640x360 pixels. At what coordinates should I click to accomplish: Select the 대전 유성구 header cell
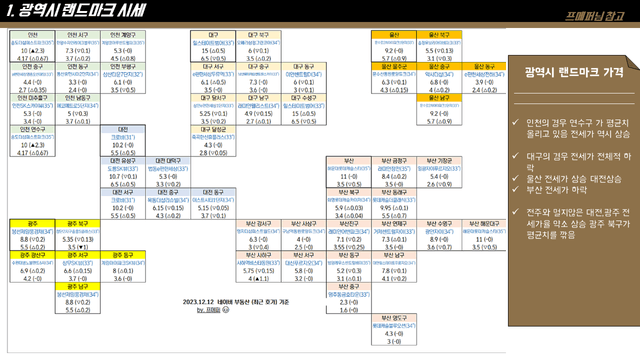pyautogui.click(x=123, y=161)
